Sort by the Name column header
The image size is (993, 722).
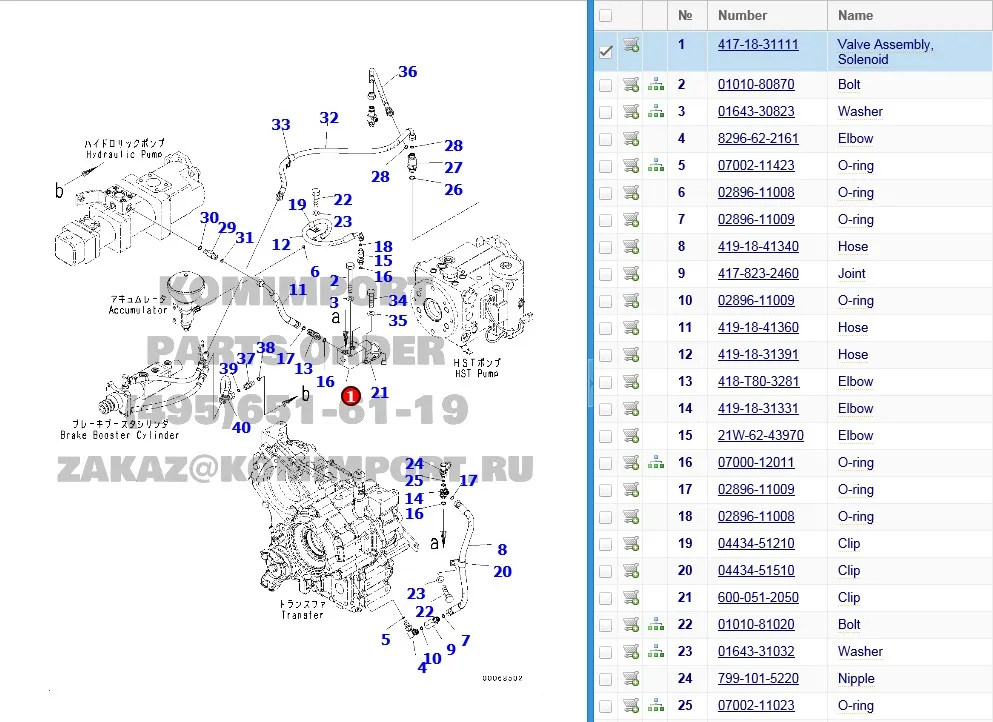[855, 16]
